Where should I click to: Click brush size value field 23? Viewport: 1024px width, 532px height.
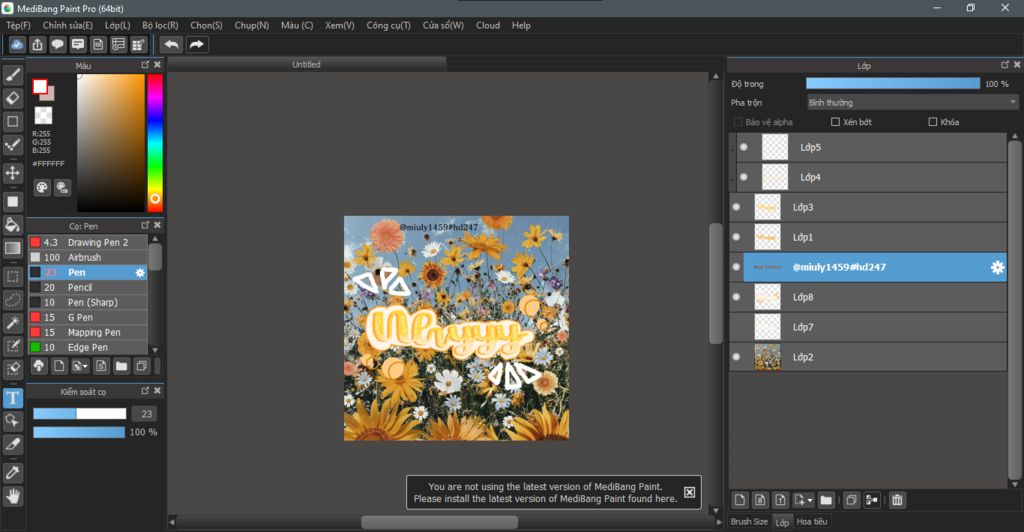[144, 414]
